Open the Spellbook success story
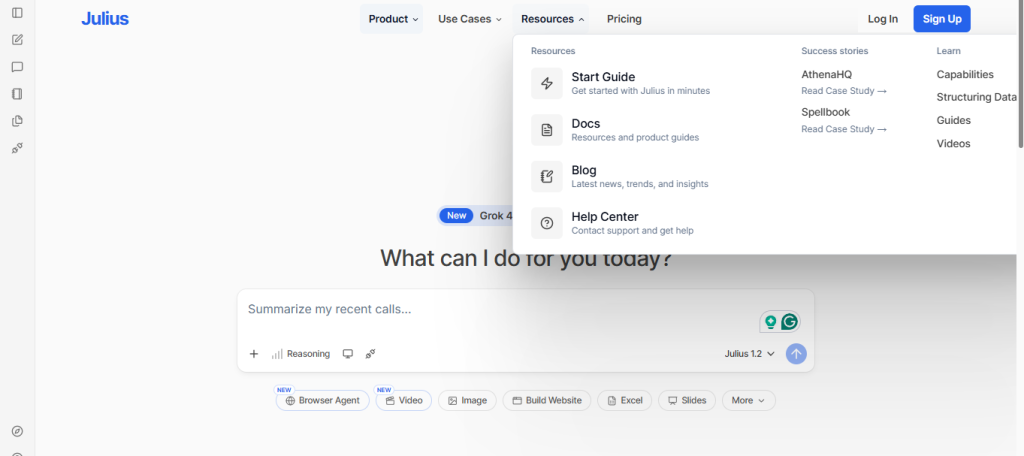 (825, 112)
